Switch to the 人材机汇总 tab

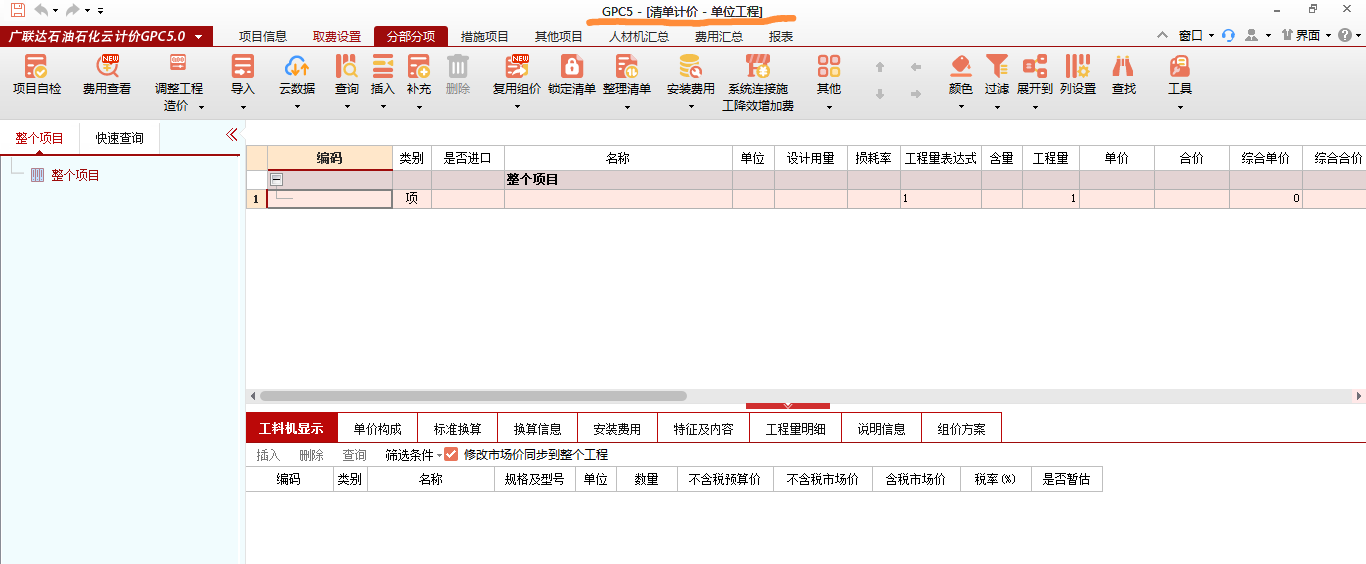point(639,36)
